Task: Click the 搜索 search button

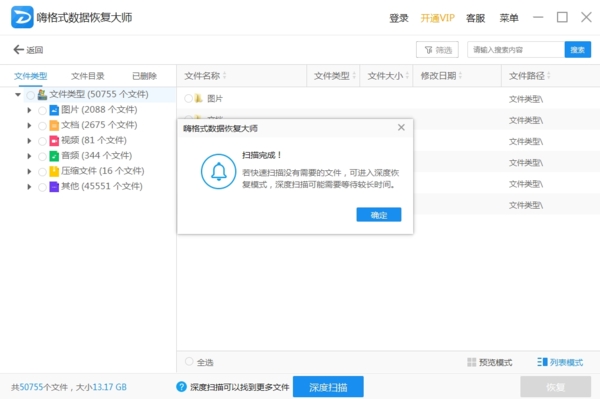Action: click(x=577, y=50)
